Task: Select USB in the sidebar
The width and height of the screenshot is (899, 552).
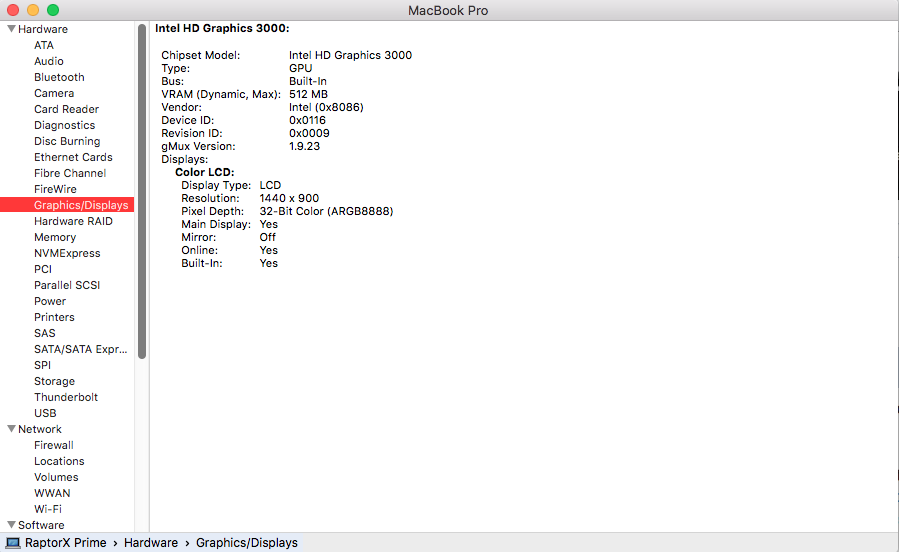Action: [45, 413]
